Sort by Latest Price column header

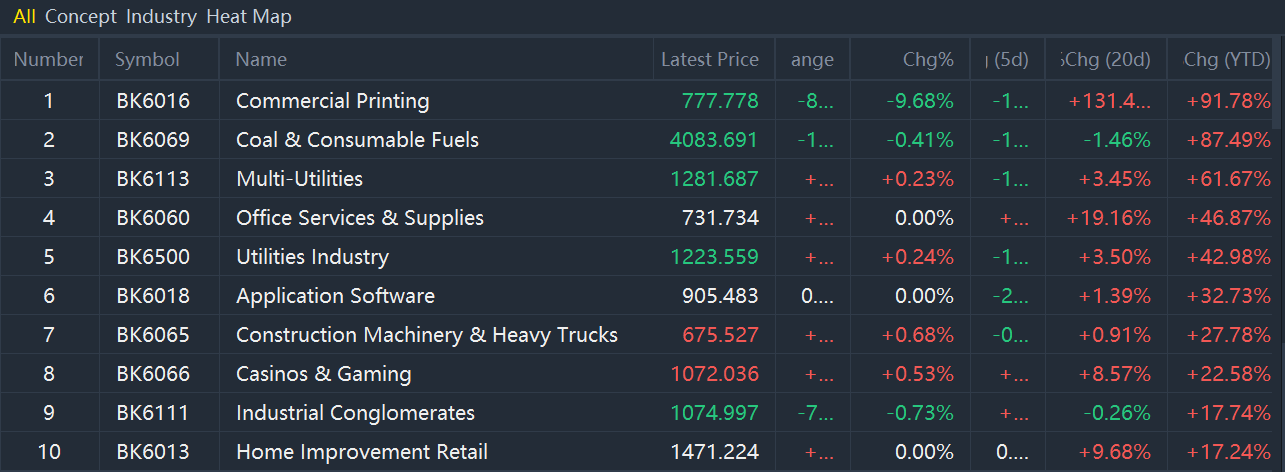tap(709, 60)
